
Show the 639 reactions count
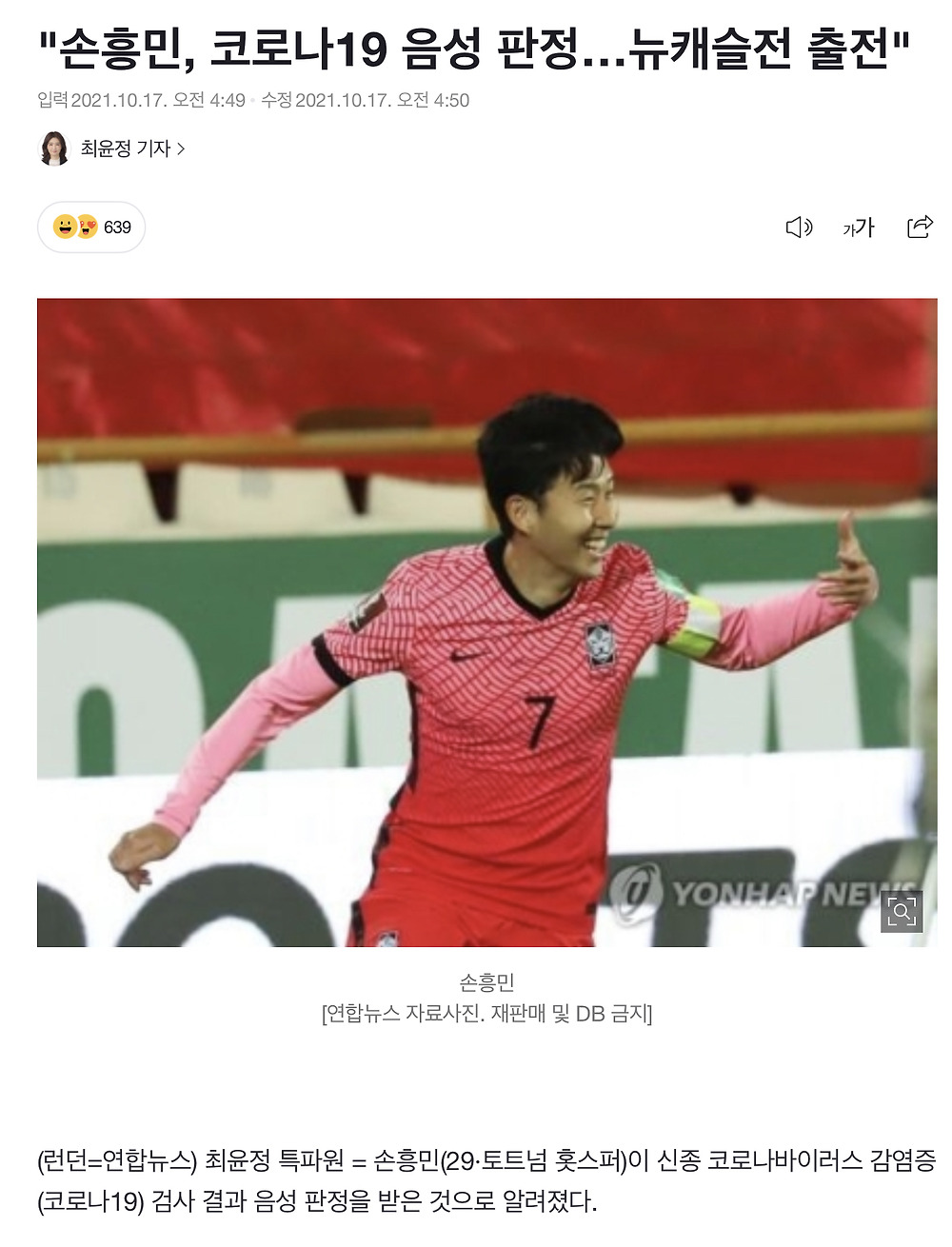[x=117, y=227]
